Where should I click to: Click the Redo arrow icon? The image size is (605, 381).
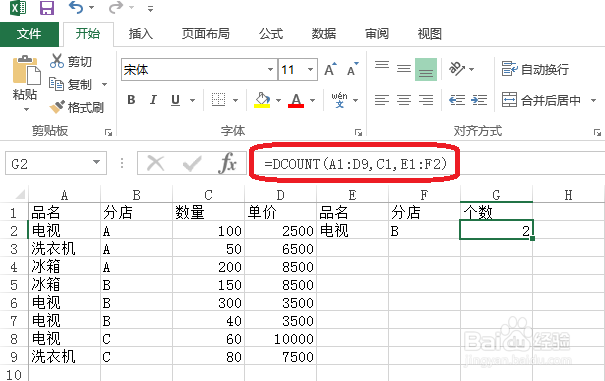pos(116,7)
